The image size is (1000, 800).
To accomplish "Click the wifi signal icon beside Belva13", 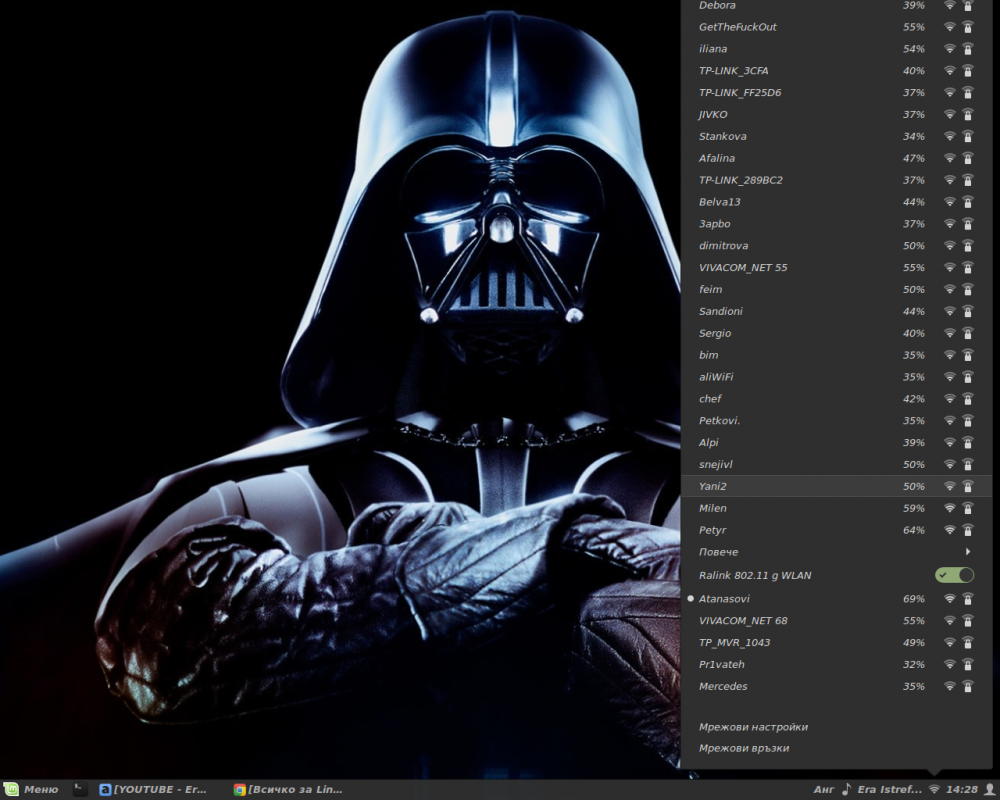I will tap(950, 202).
